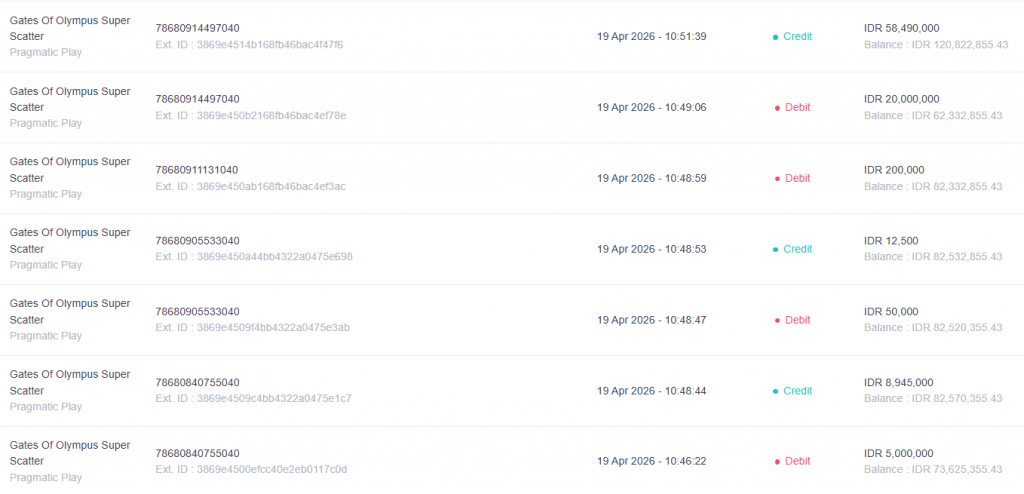
Task: Click Ext. ID ending in 0117c0d
Action: coord(251,470)
